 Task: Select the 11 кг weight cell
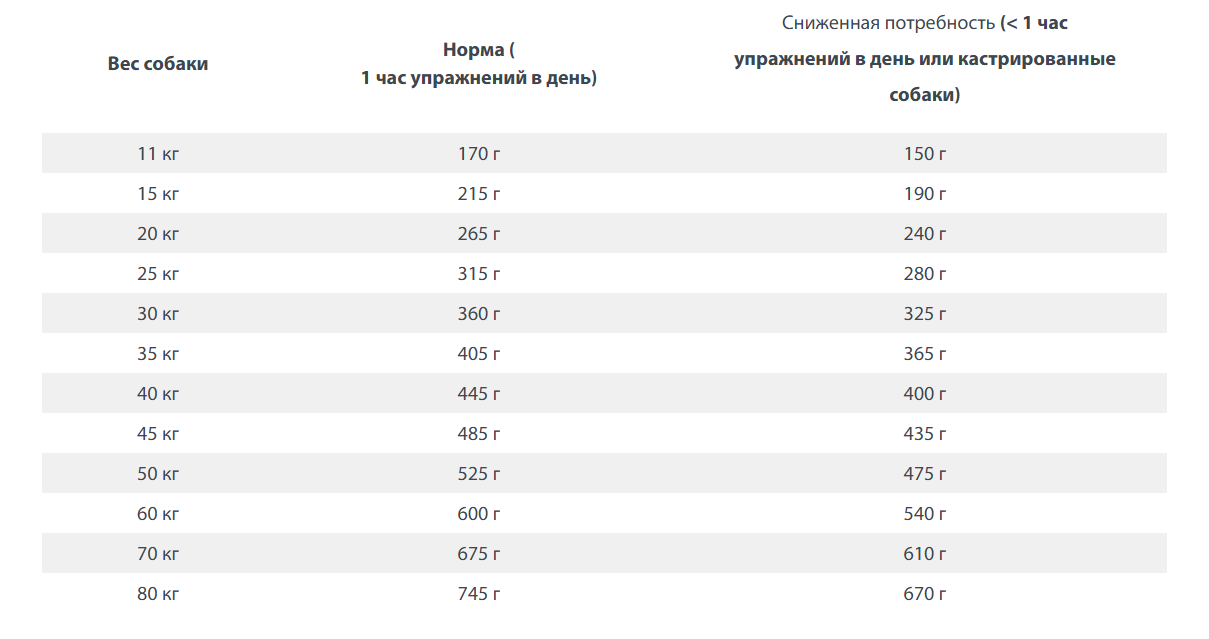tap(158, 154)
